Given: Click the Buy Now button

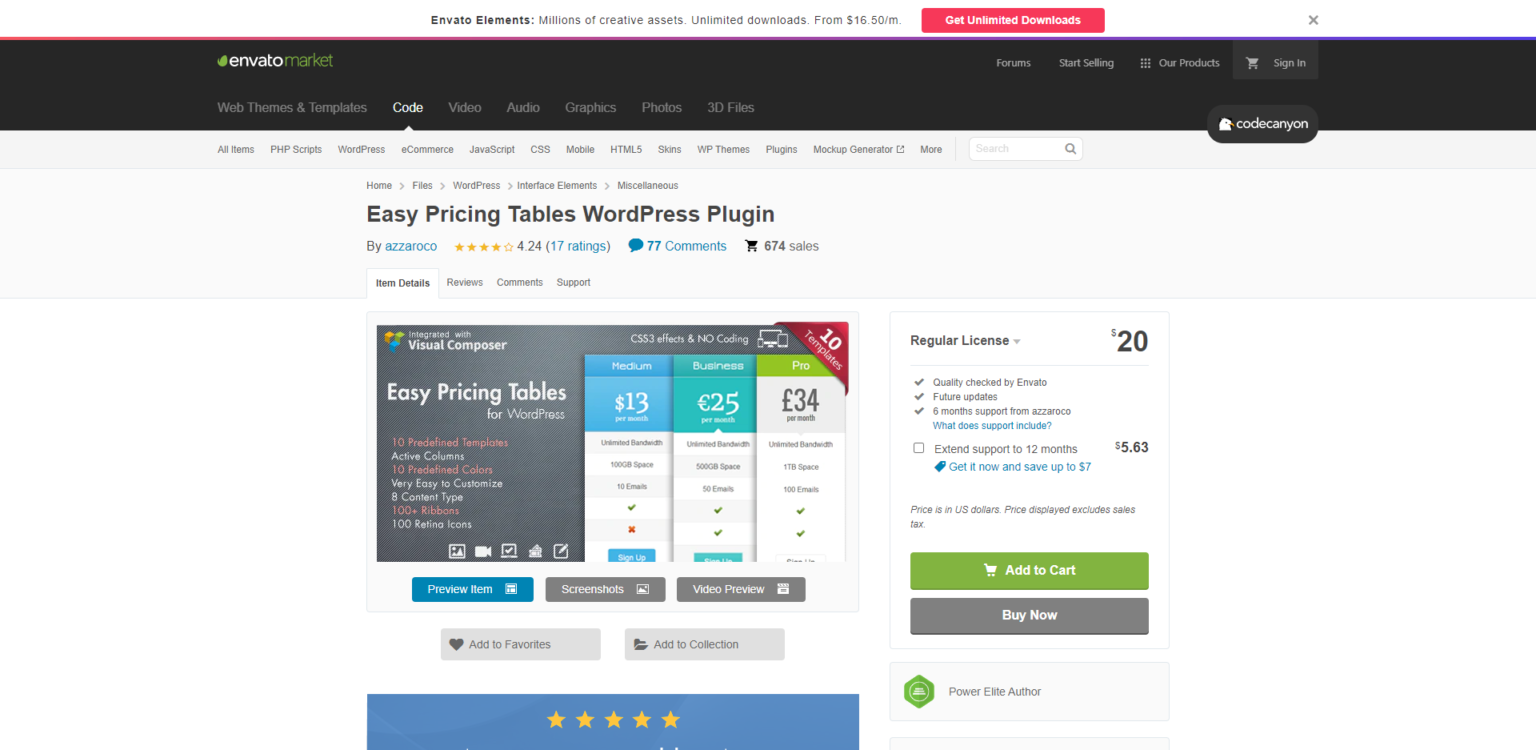Looking at the screenshot, I should point(1029,615).
